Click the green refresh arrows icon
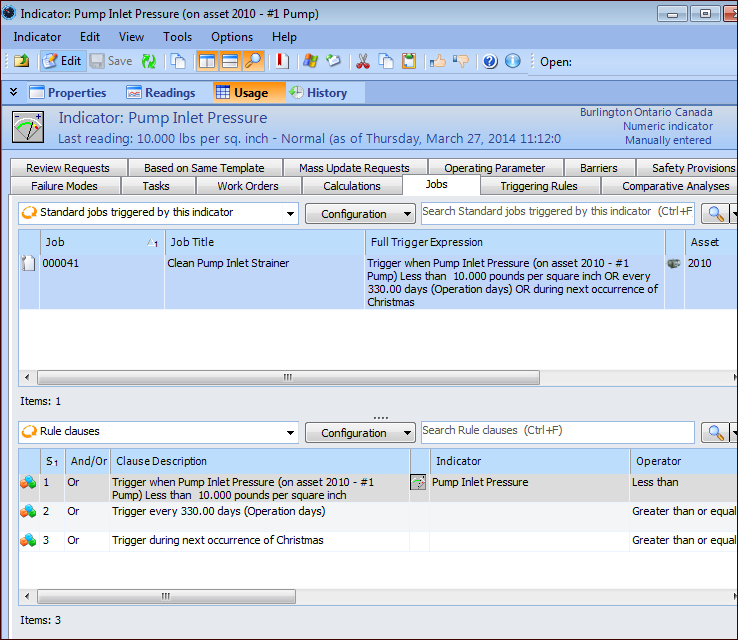This screenshot has height=640, width=738. (149, 61)
